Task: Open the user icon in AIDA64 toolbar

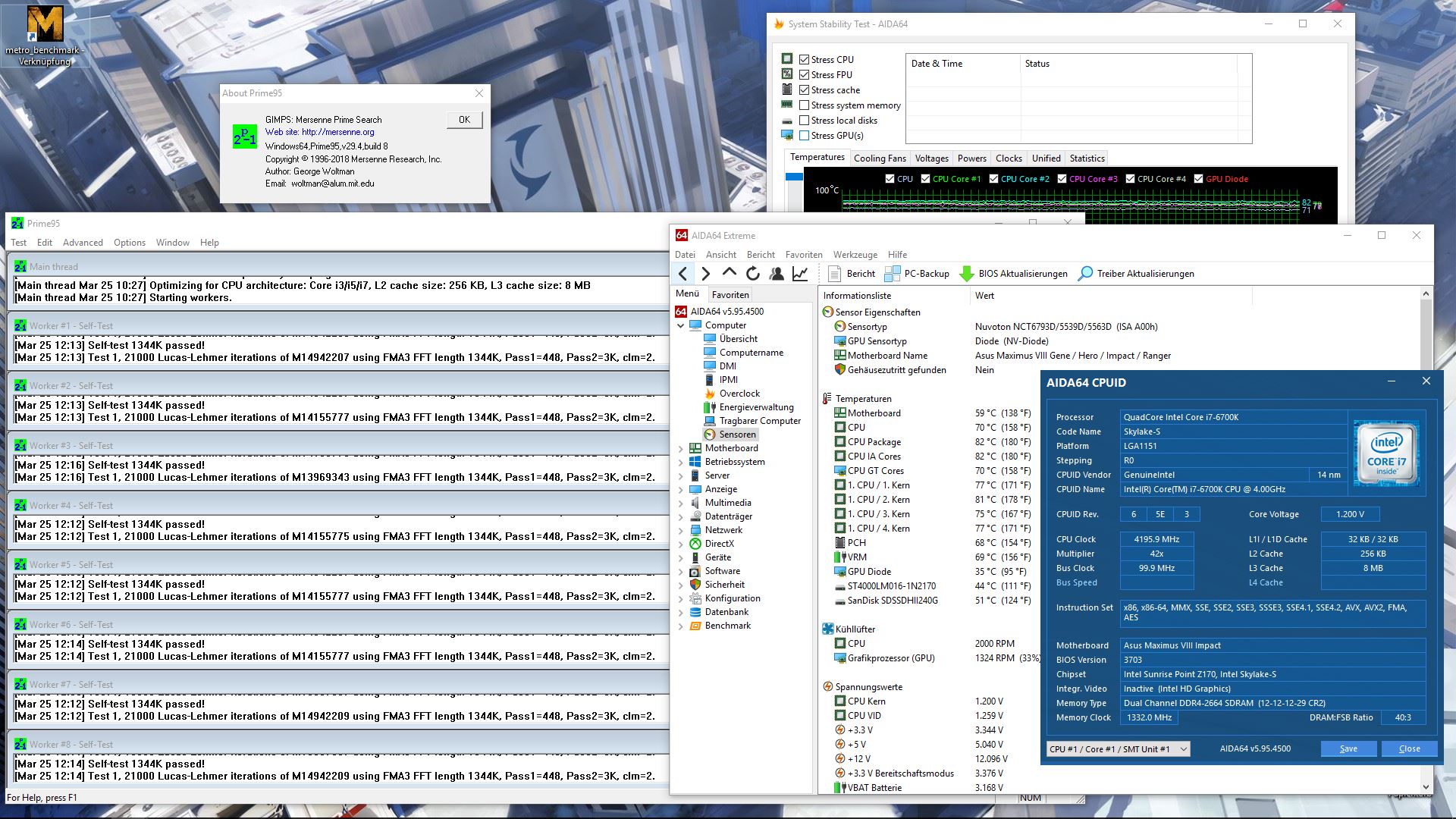Action: pyautogui.click(x=777, y=274)
